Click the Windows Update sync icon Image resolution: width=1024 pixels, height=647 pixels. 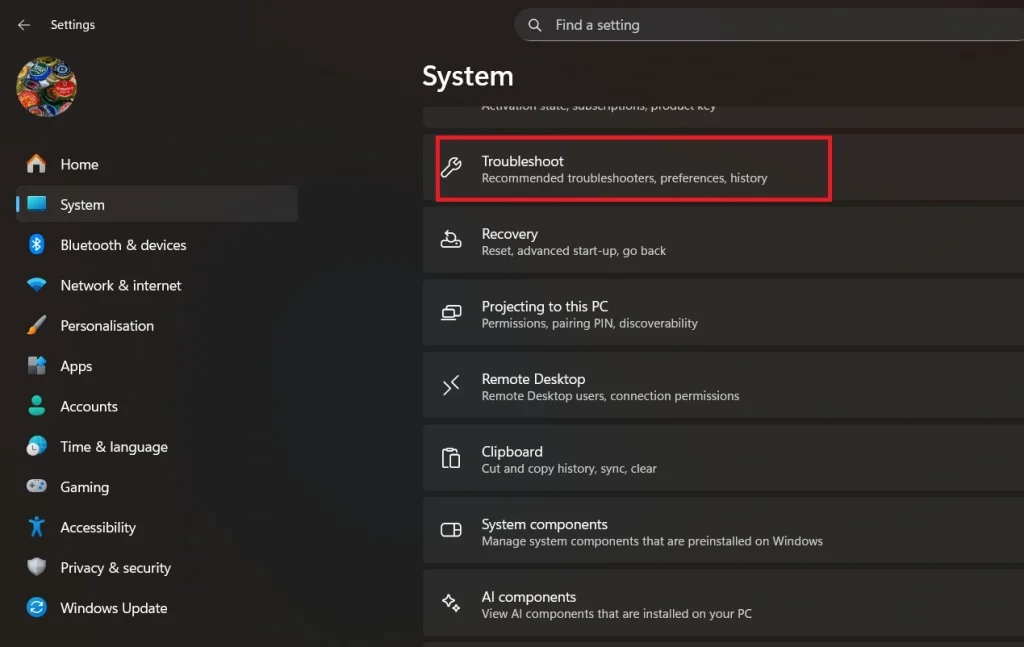tap(37, 608)
